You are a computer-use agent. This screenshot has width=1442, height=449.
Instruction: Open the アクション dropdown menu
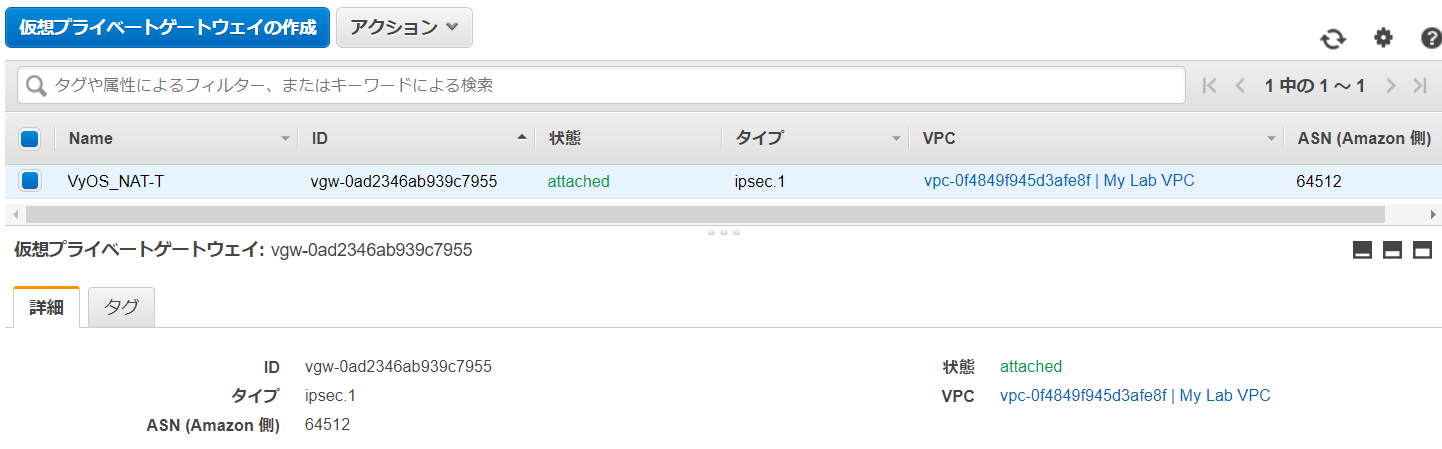point(404,27)
